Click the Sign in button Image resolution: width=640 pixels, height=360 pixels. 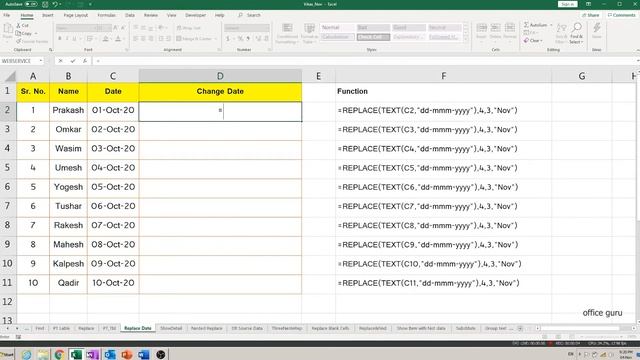tap(567, 4)
